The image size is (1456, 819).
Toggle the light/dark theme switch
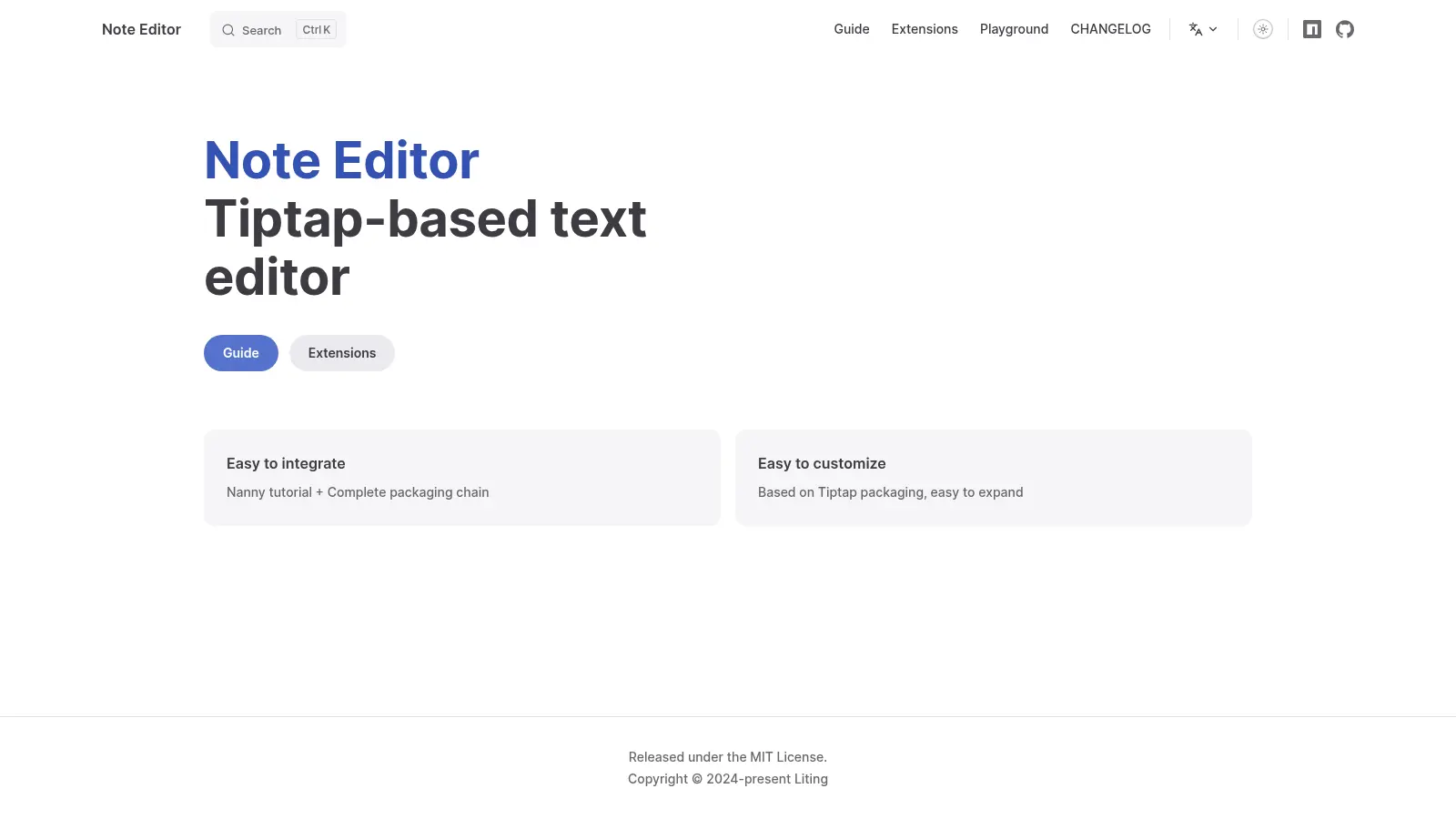tap(1263, 29)
